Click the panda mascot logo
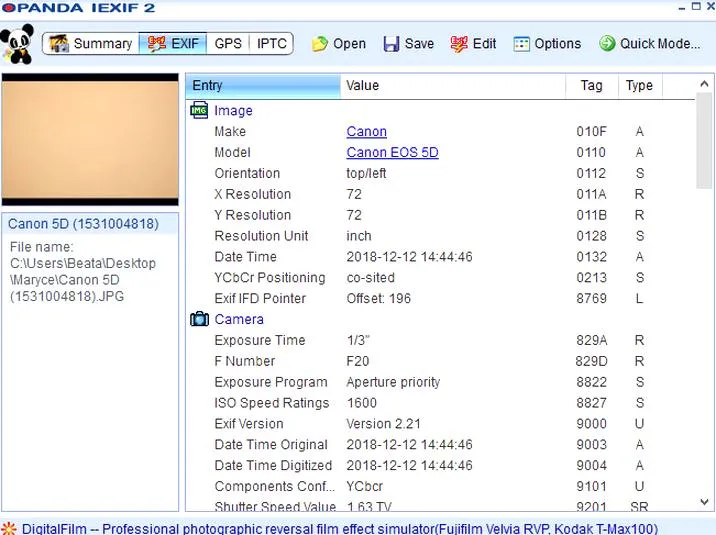The image size is (716, 535). 17,44
